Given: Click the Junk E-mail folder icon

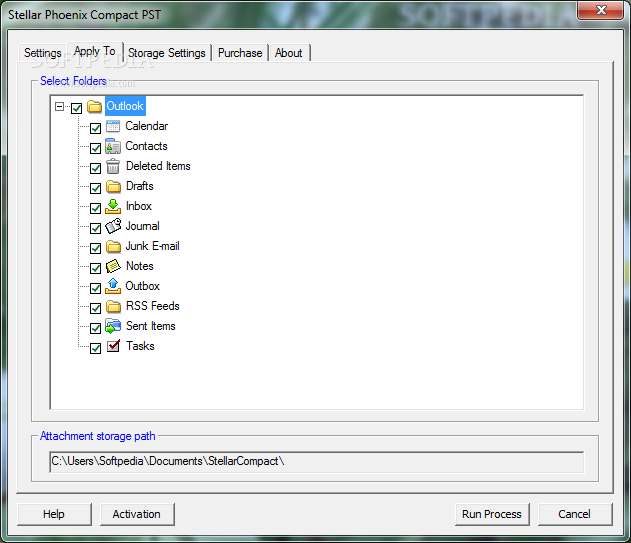Looking at the screenshot, I should 113,246.
